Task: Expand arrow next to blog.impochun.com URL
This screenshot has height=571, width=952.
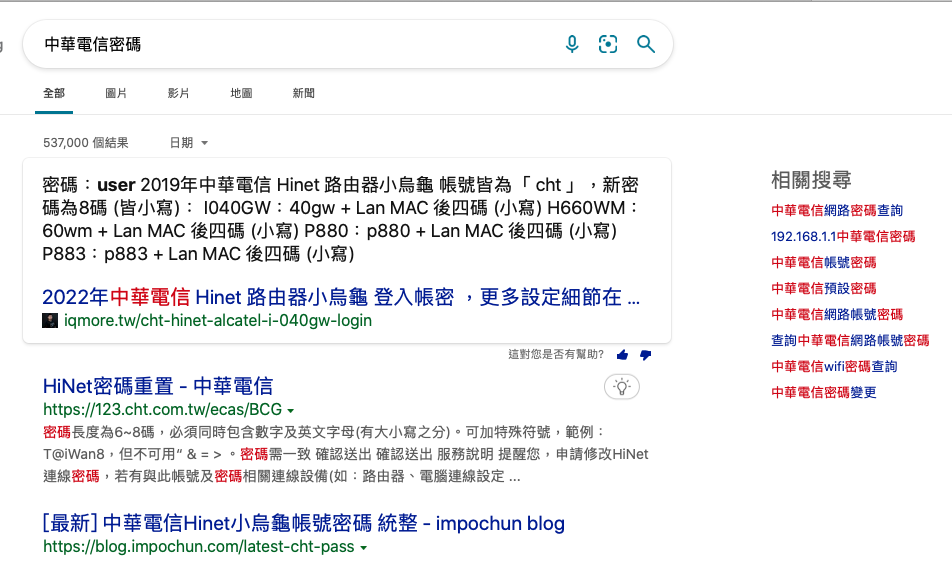Action: coord(363,548)
